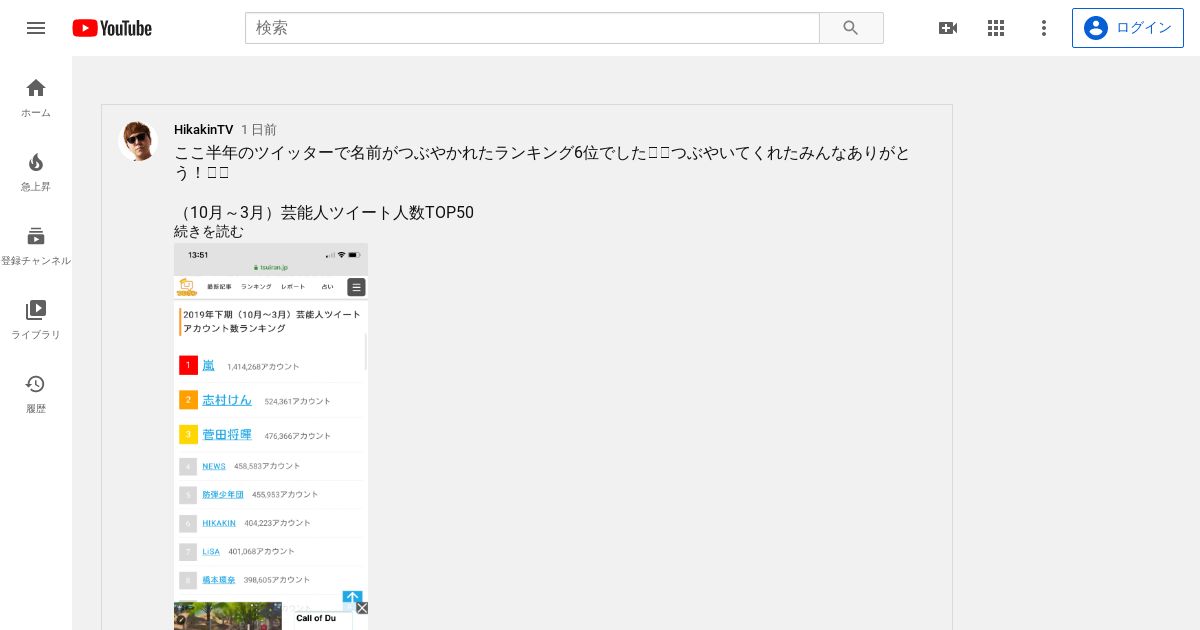Expand post with 続きを読む
Image resolution: width=1200 pixels, height=630 pixels.
click(x=209, y=232)
